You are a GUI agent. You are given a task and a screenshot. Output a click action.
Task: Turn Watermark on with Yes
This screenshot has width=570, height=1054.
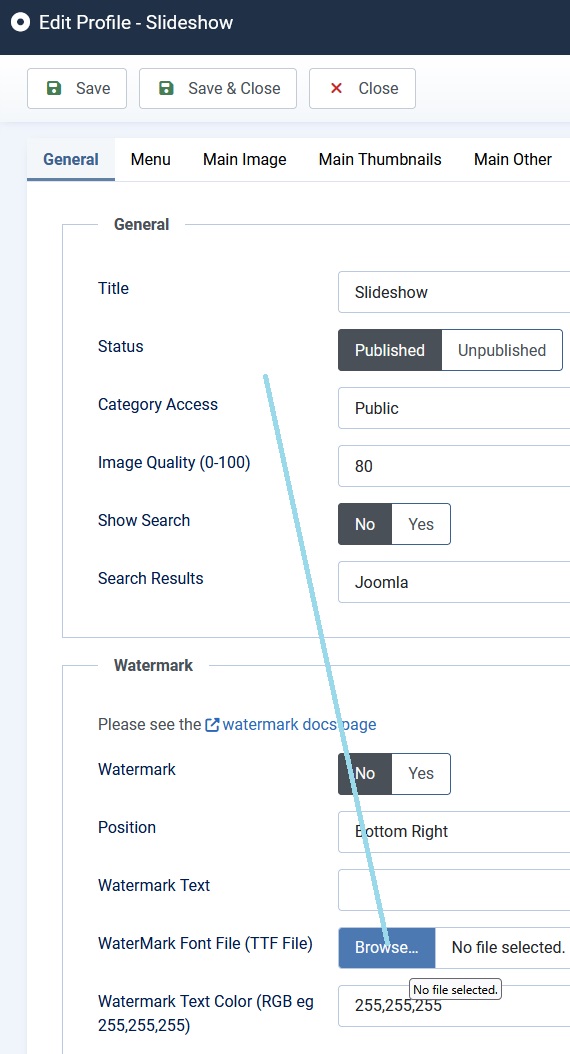coord(421,774)
